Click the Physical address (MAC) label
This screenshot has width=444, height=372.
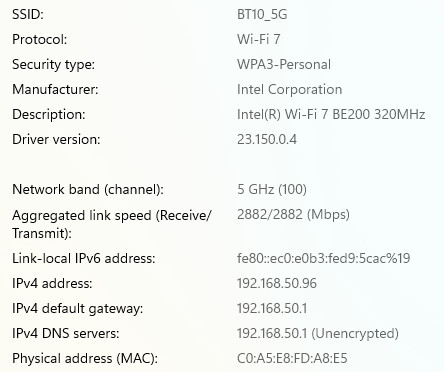(x=85, y=358)
